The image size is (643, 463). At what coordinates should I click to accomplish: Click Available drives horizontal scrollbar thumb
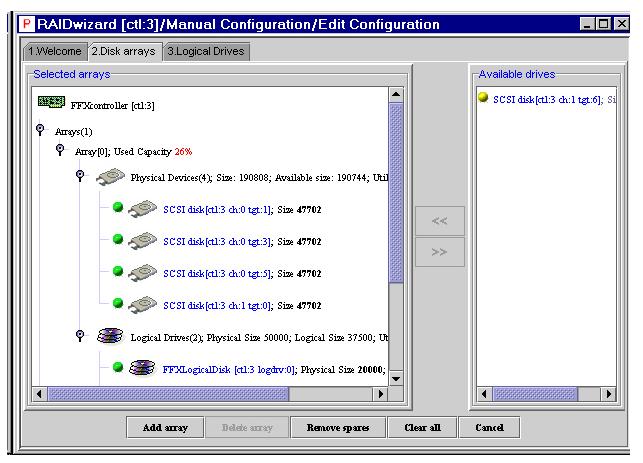pyautogui.click(x=535, y=394)
